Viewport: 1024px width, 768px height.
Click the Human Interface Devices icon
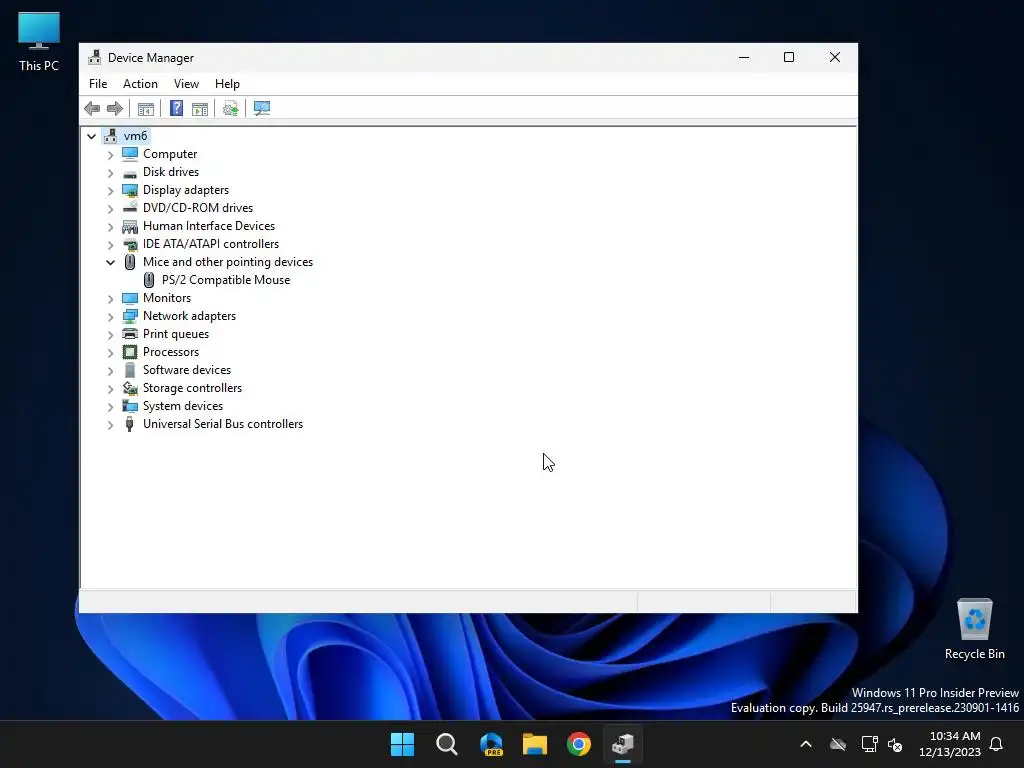[130, 226]
